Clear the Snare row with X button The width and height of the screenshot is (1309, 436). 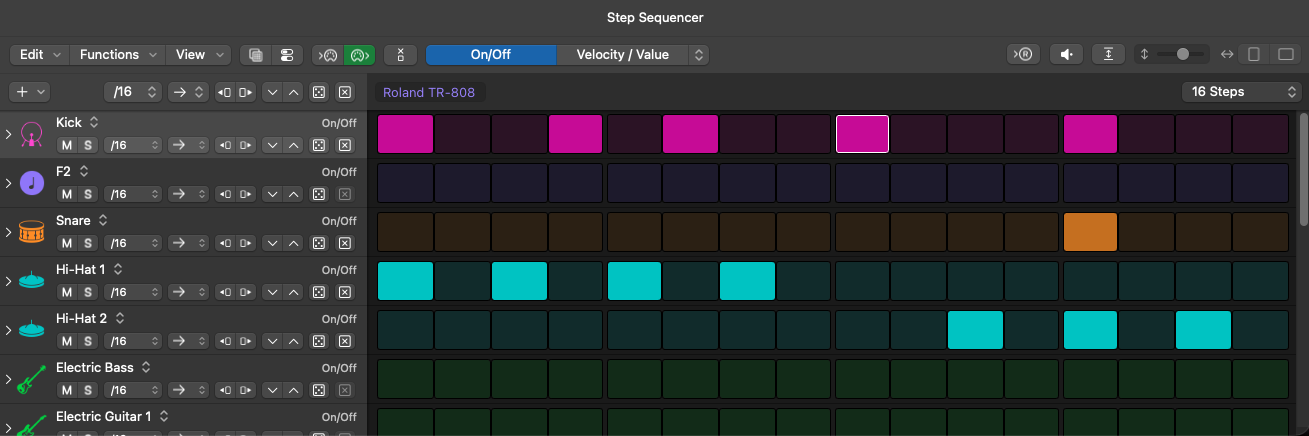pos(345,243)
